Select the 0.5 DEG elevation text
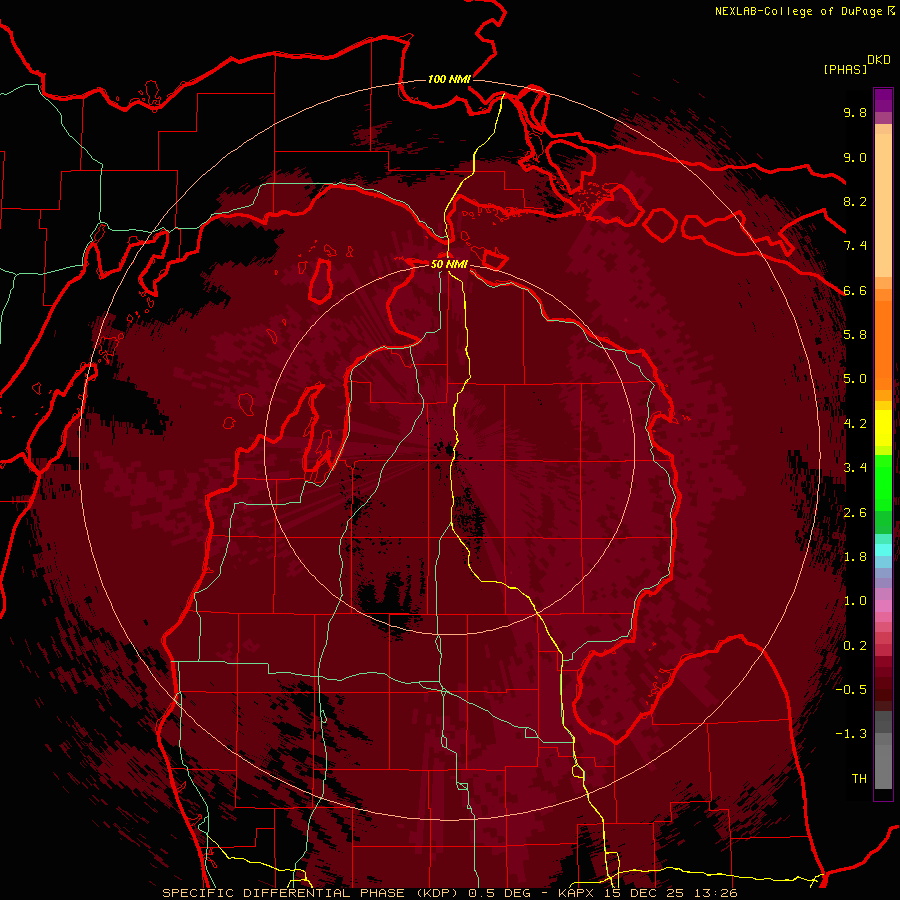 click(499, 893)
